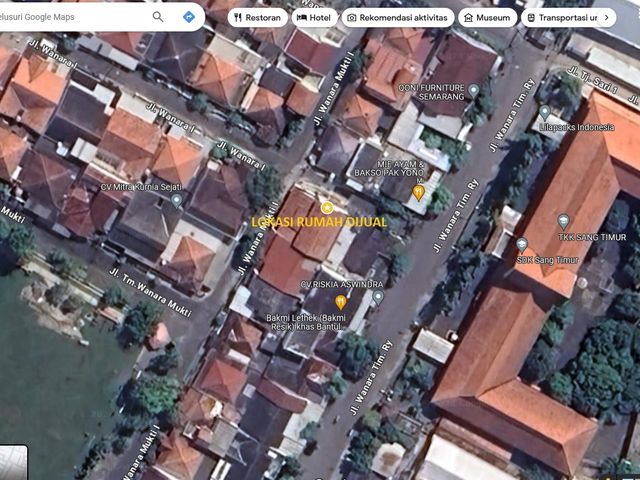640x480 pixels.
Task: Click the Bakmi Lethek khas Bantul label
Action: click(306, 322)
